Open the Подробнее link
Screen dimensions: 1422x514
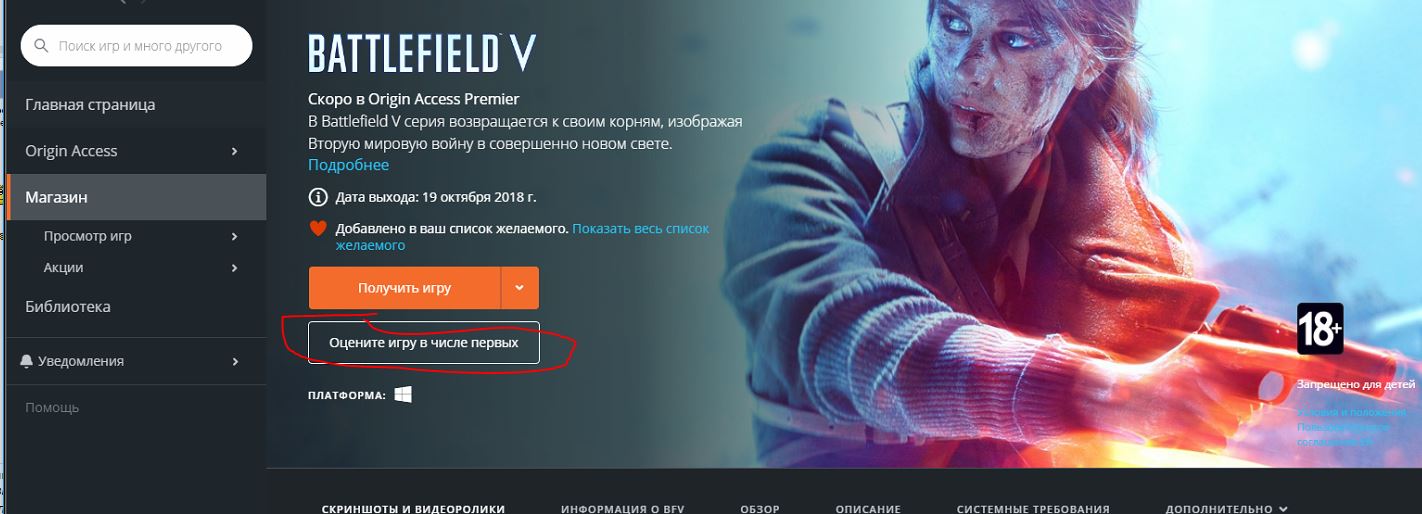[348, 164]
